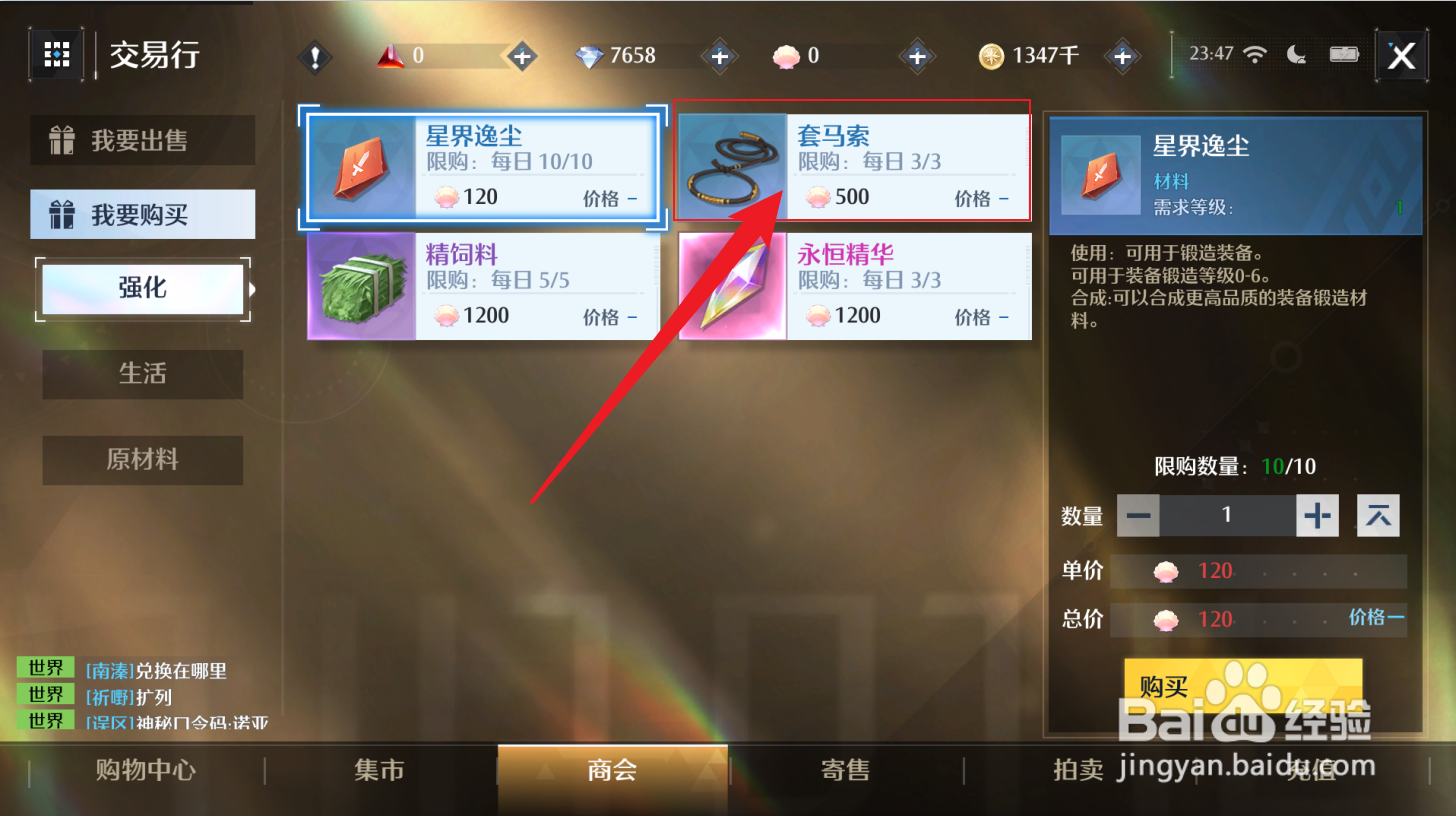
Task: Select the 套马索 lasso item
Action: pyautogui.click(x=855, y=166)
